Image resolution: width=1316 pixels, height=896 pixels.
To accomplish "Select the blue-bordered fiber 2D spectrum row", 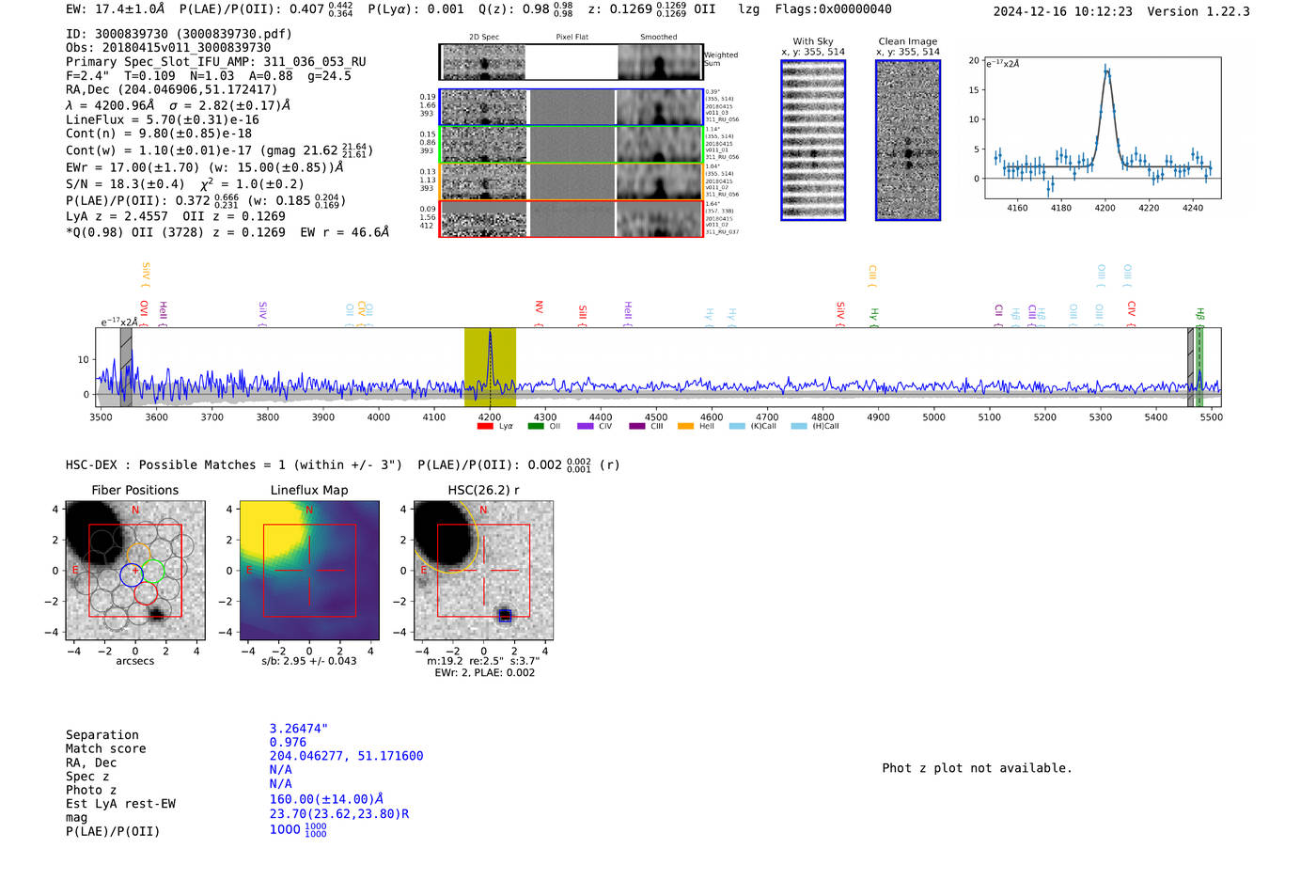I will (572, 107).
